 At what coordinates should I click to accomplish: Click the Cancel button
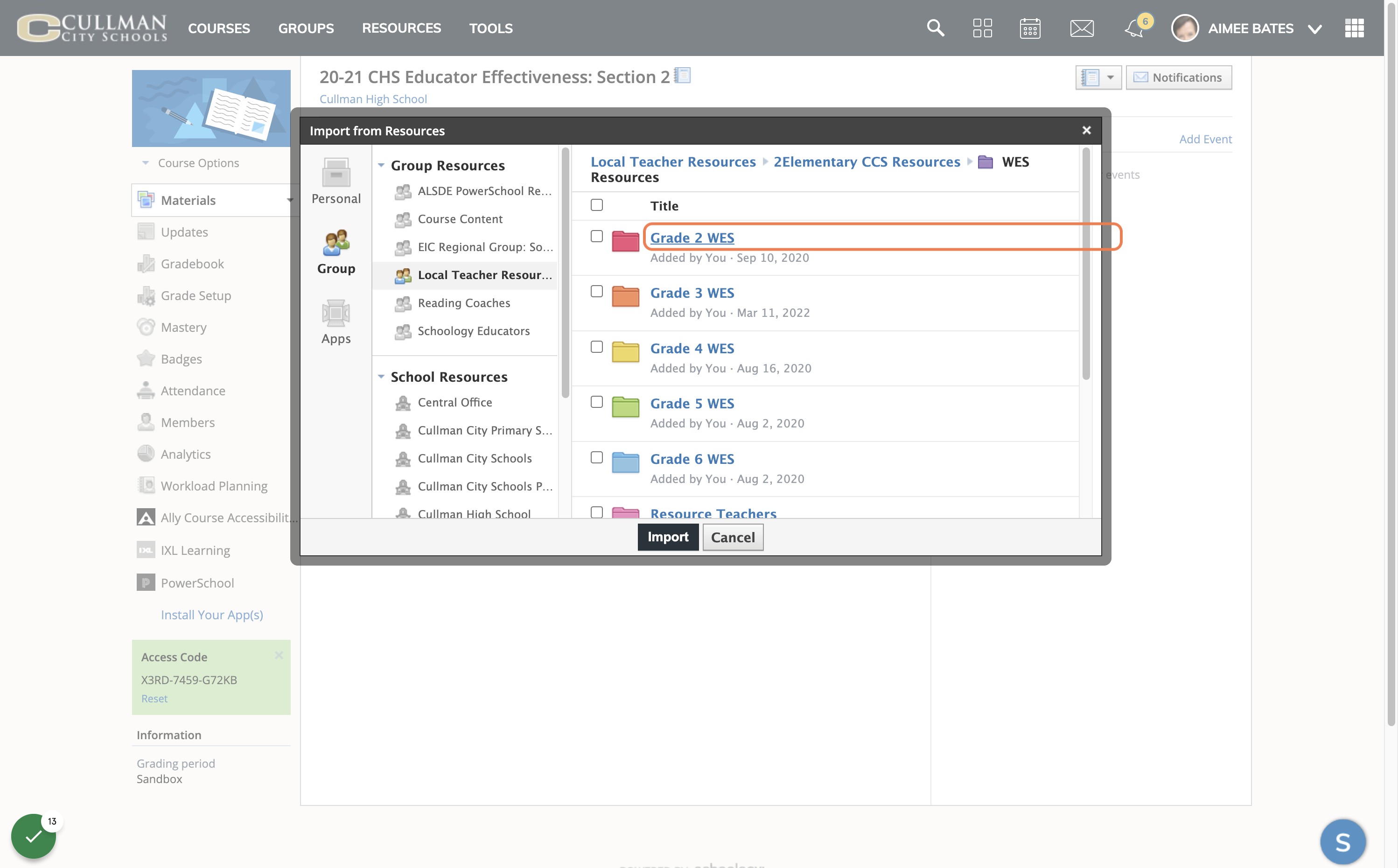733,537
